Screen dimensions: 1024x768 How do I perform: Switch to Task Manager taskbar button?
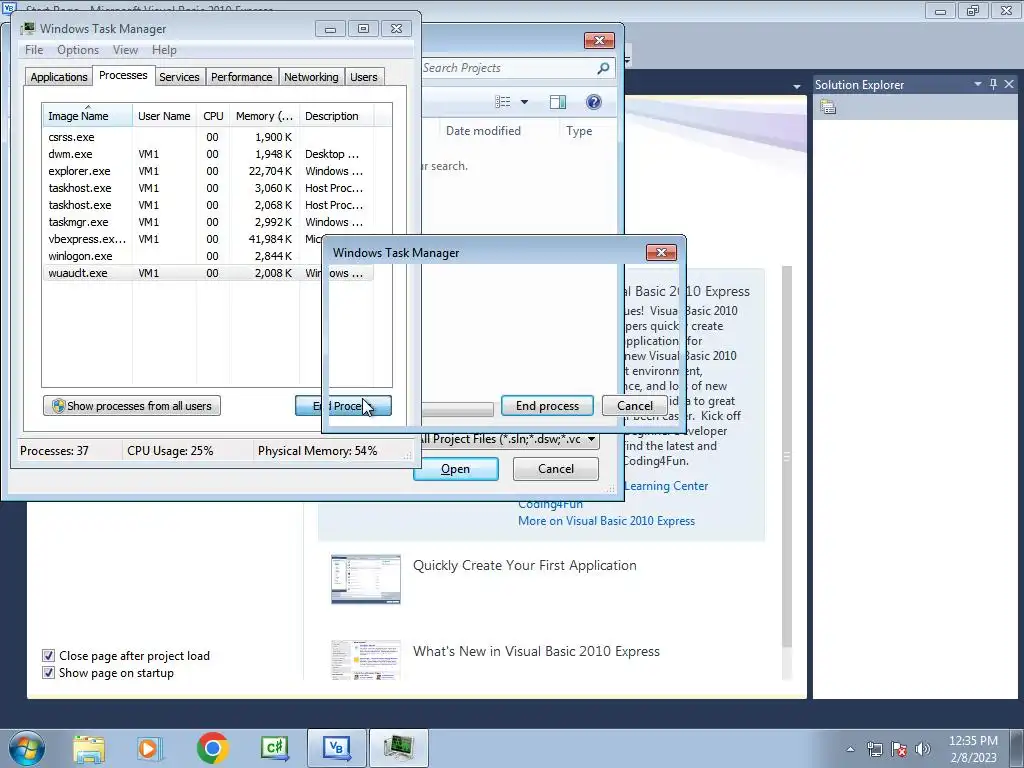point(398,748)
